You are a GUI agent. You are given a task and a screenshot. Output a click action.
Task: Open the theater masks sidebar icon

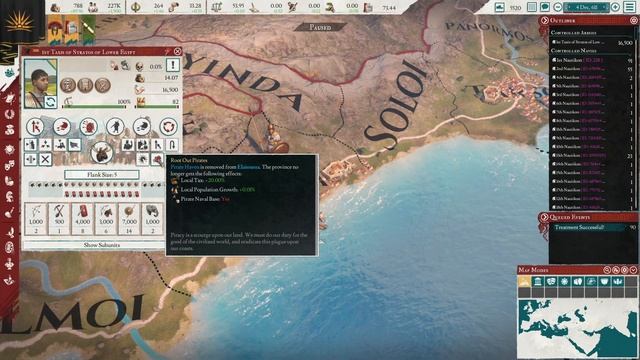9,165
